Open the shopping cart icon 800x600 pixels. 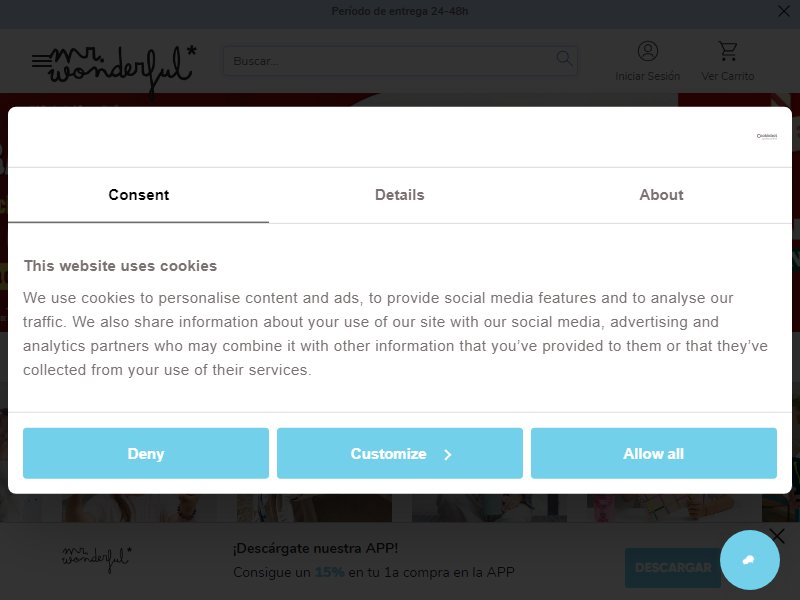click(728, 51)
